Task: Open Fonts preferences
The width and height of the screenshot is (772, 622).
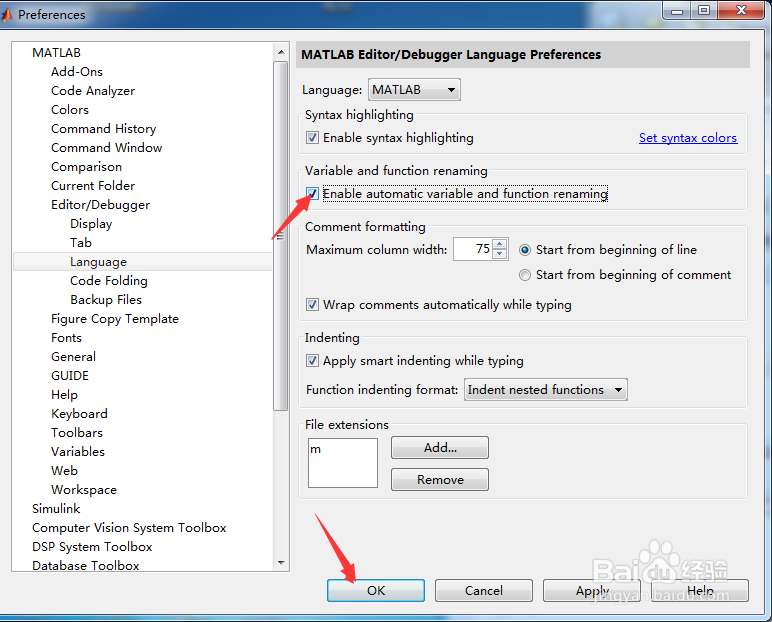Action: point(66,338)
